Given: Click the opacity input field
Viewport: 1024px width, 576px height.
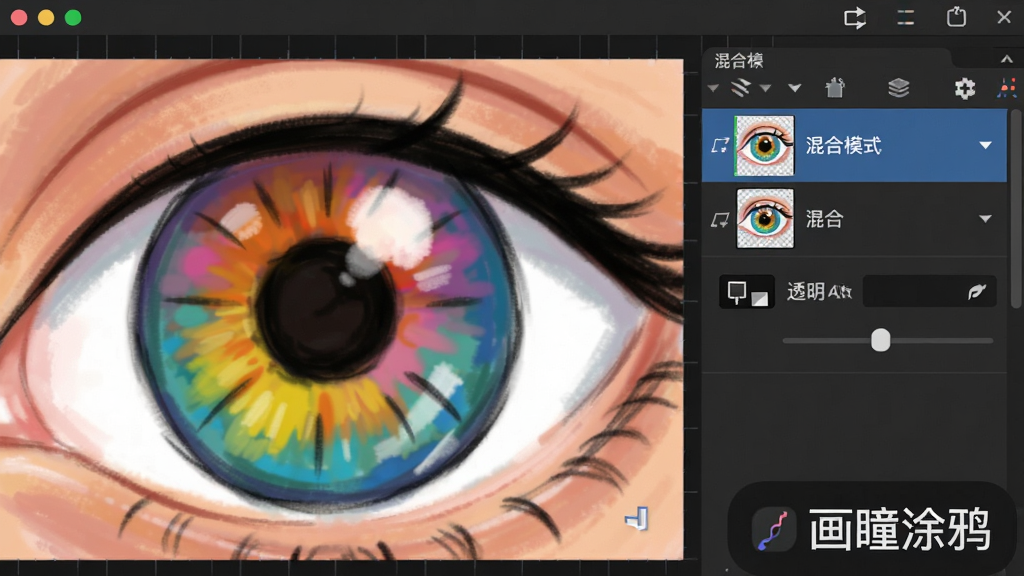Looking at the screenshot, I should (929, 292).
